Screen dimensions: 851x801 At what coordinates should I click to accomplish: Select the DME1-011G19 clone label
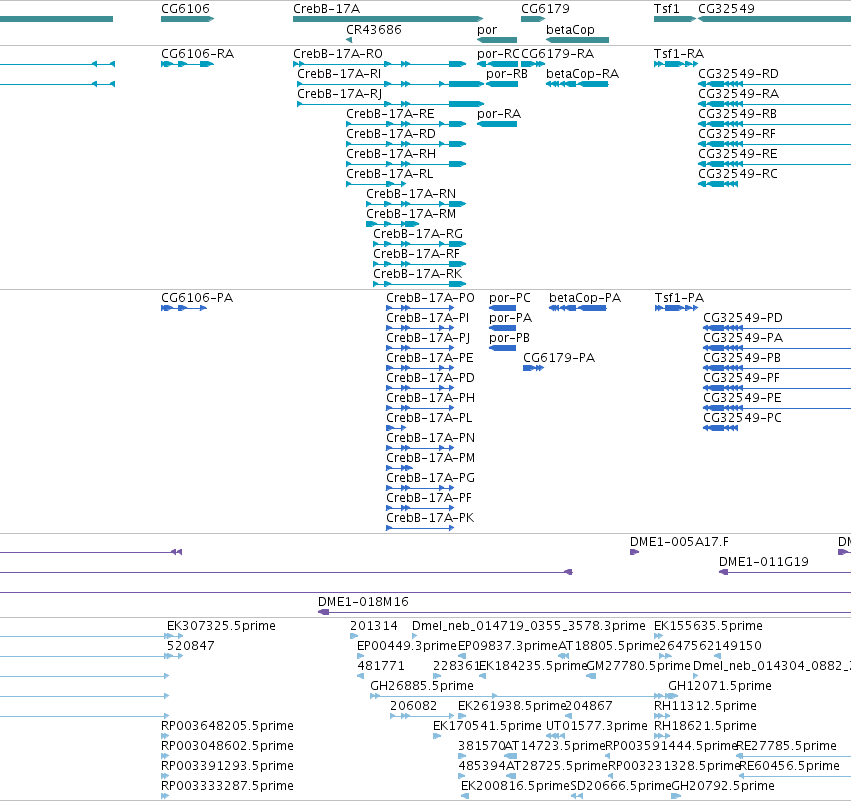click(x=764, y=562)
